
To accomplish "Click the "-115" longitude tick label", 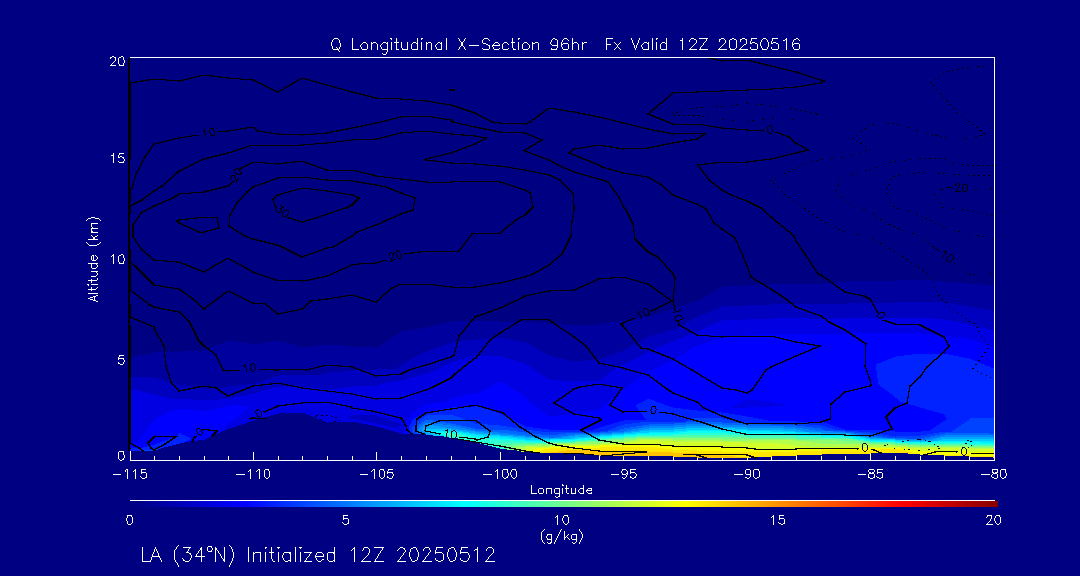I will (x=129, y=474).
